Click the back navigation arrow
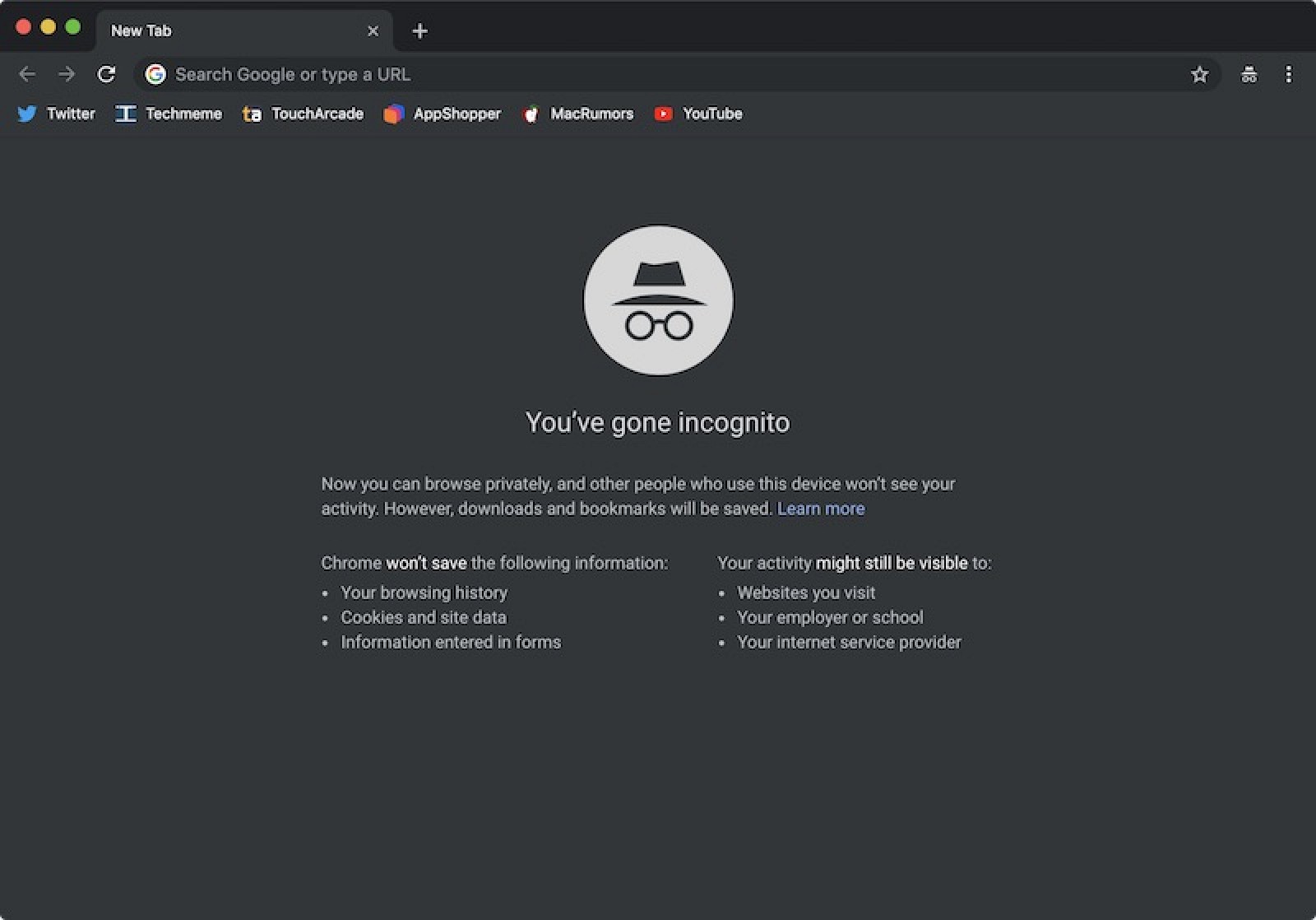Image resolution: width=1316 pixels, height=920 pixels. (27, 74)
